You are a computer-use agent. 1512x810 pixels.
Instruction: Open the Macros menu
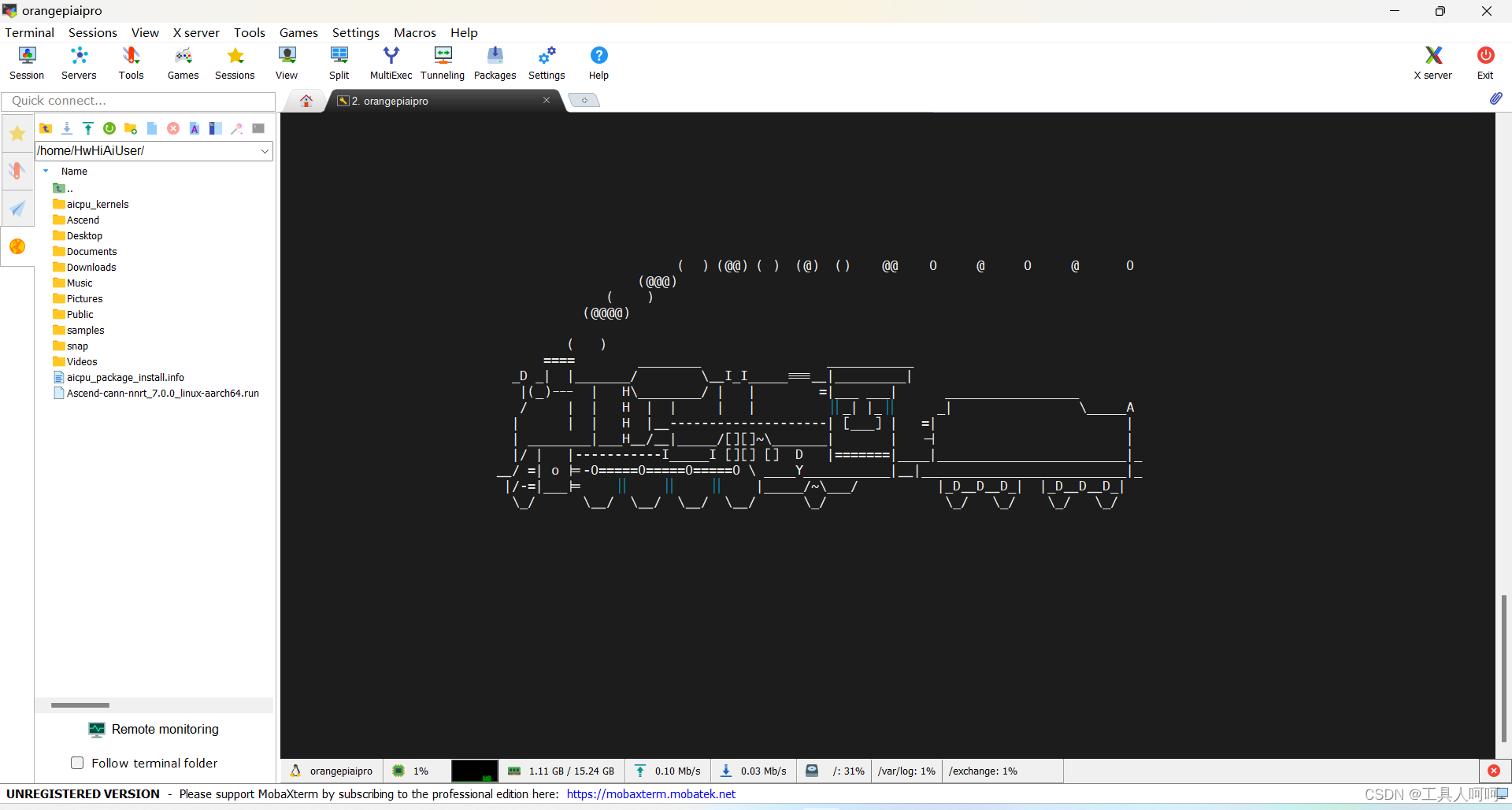(415, 32)
